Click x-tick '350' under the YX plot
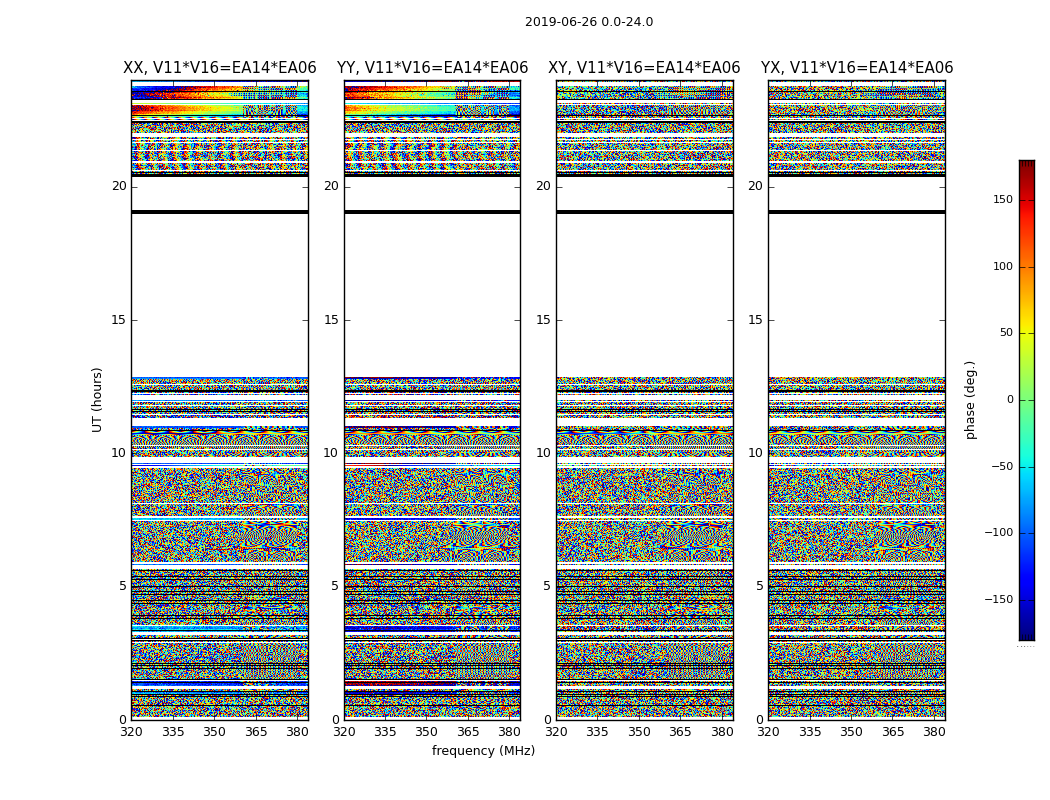The image size is (1050, 800). pos(852,732)
